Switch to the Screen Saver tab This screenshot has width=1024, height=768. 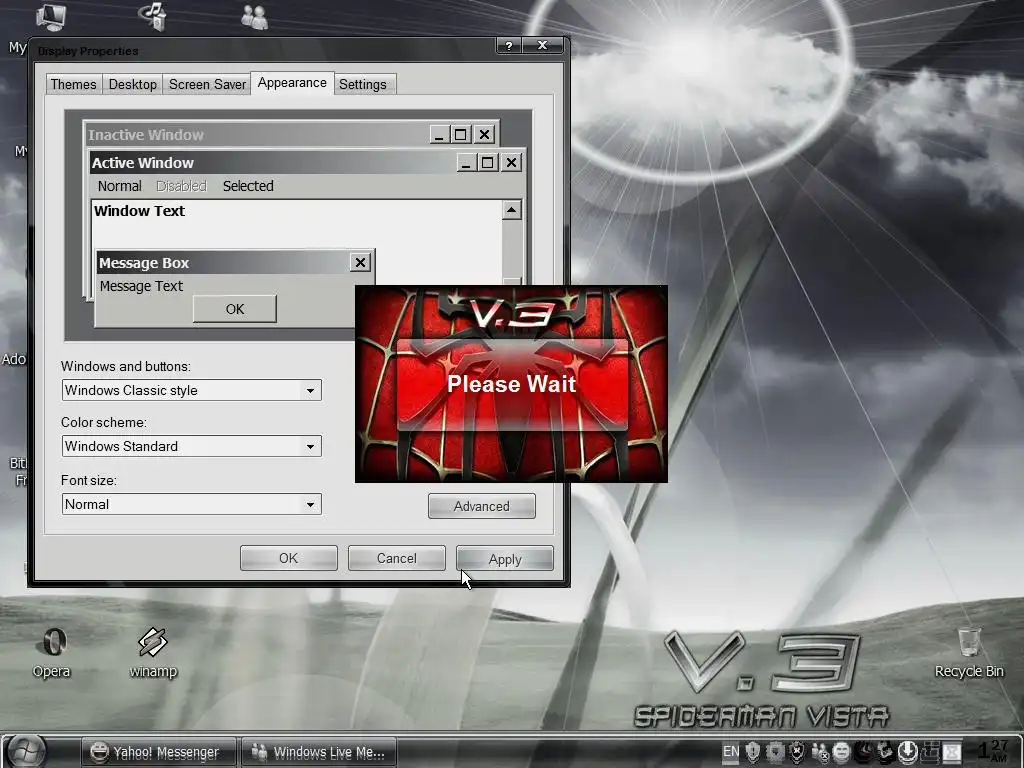pos(207,84)
